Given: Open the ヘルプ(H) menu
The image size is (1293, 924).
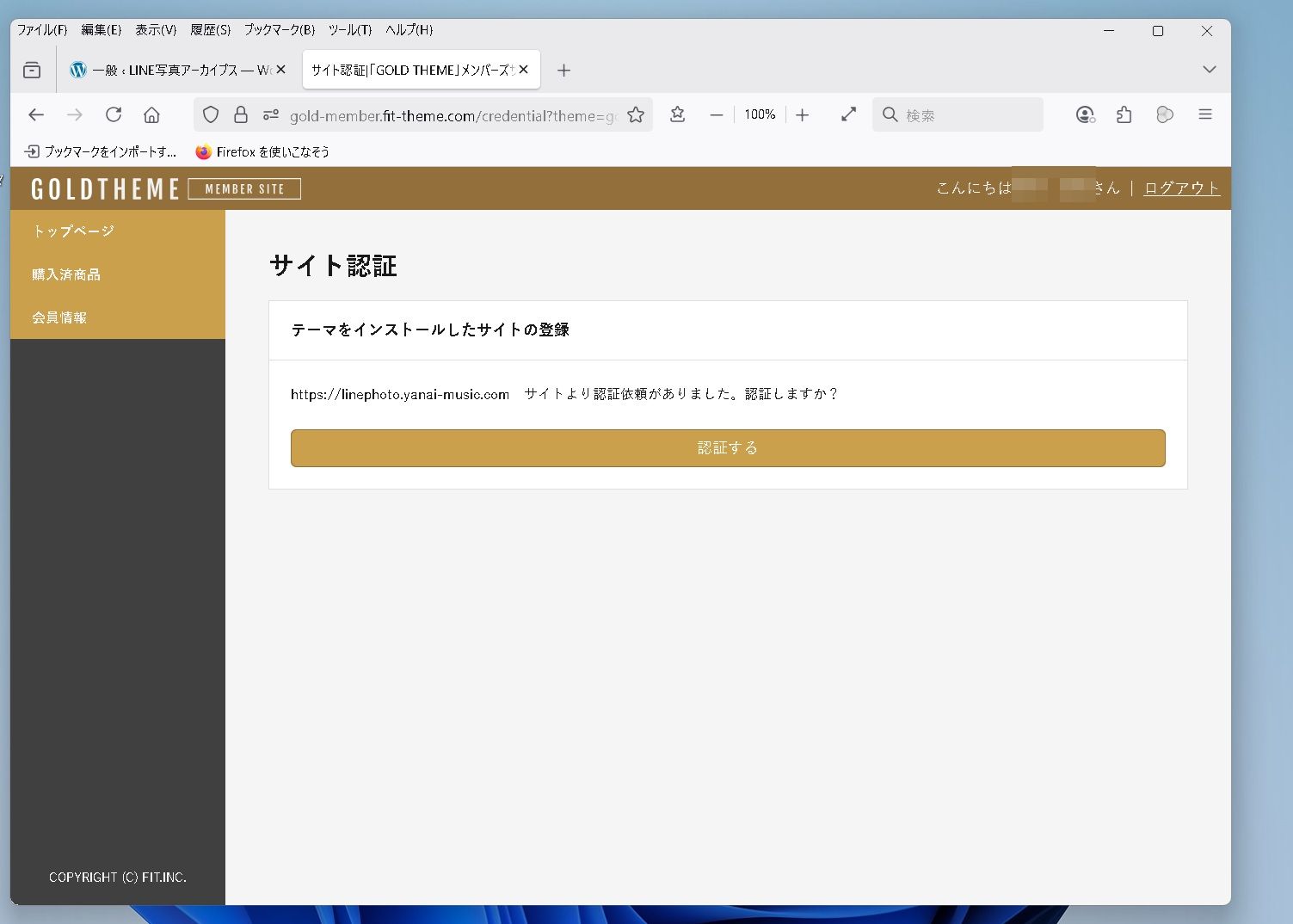Looking at the screenshot, I should tap(409, 30).
